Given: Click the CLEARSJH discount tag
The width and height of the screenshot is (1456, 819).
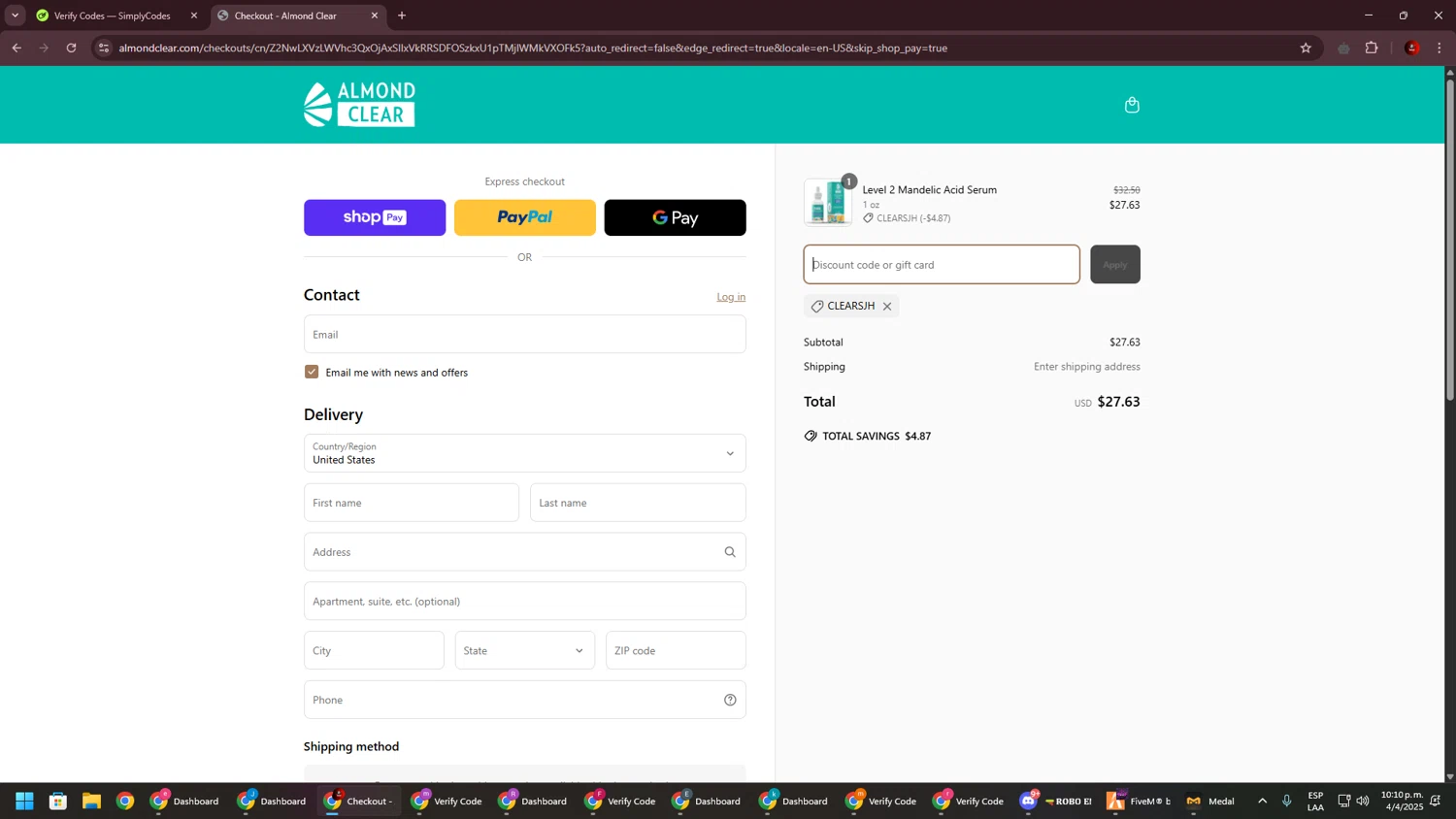Looking at the screenshot, I should coord(851,306).
